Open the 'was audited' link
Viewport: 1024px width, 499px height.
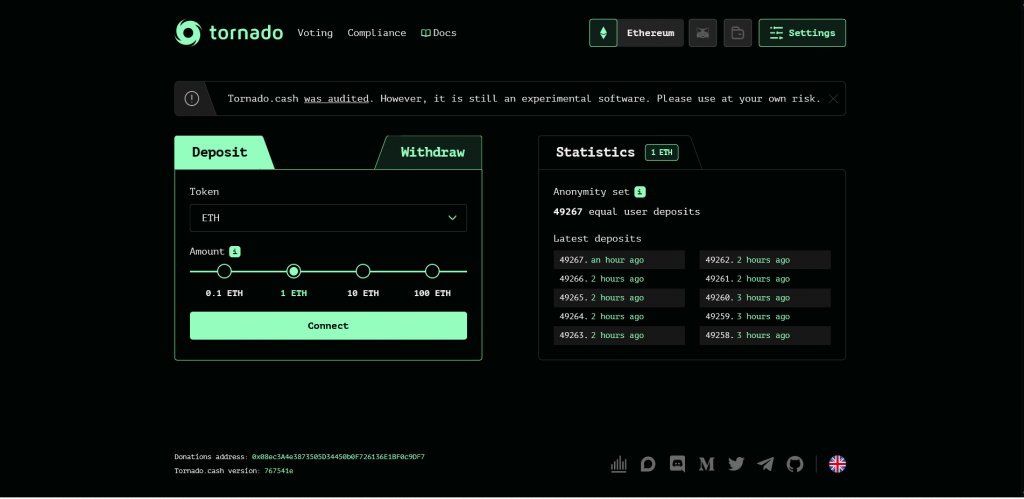(336, 99)
